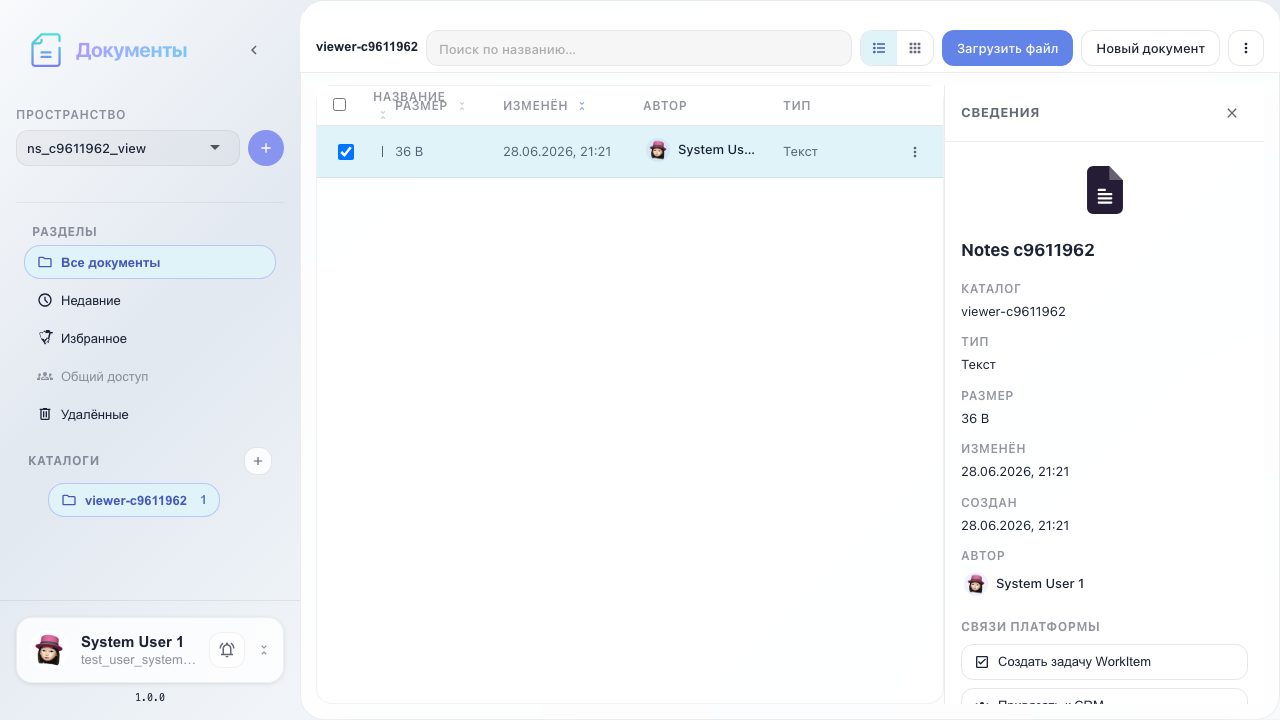This screenshot has height=720, width=1280.
Task: Open the row actions menu for the document
Action: (x=915, y=152)
